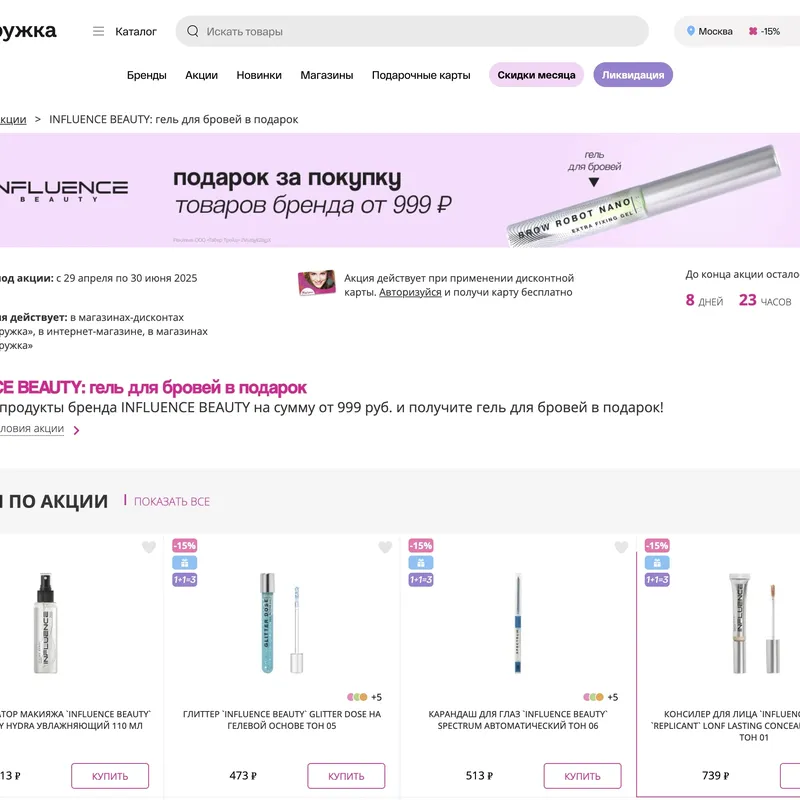Click the gift badge on glitter product

185,563
